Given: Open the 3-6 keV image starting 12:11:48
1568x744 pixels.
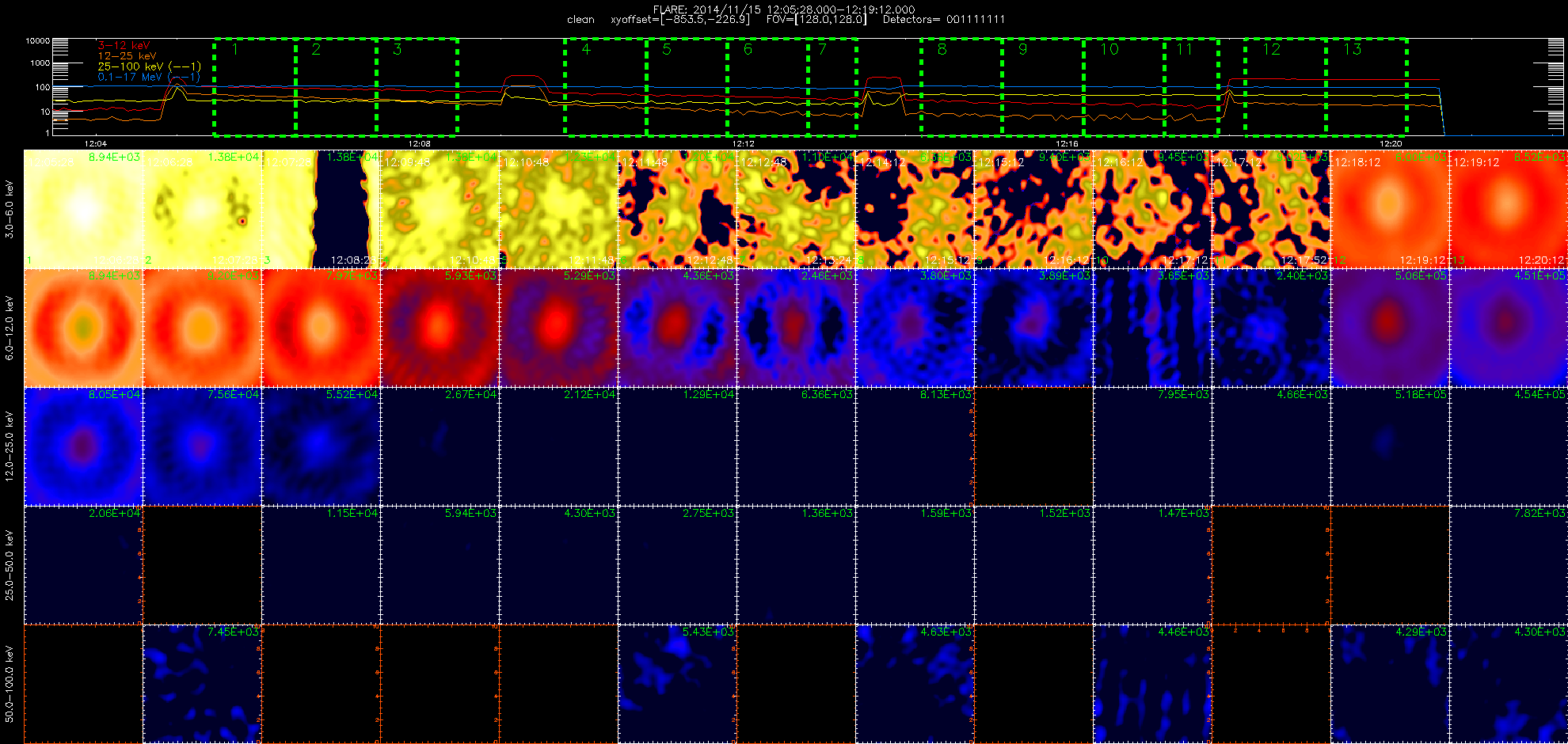Looking at the screenshot, I should coord(677,209).
